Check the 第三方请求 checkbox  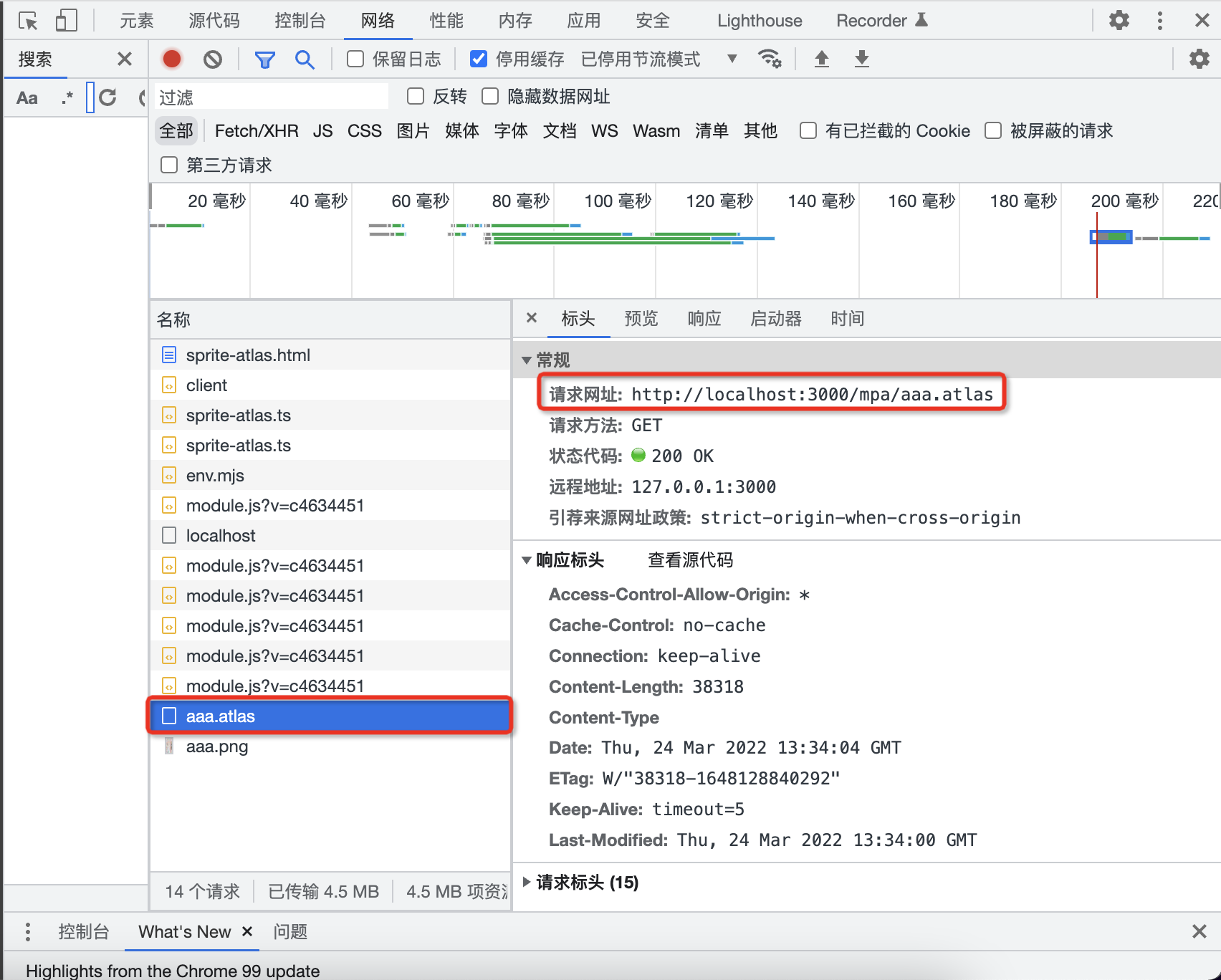click(169, 165)
